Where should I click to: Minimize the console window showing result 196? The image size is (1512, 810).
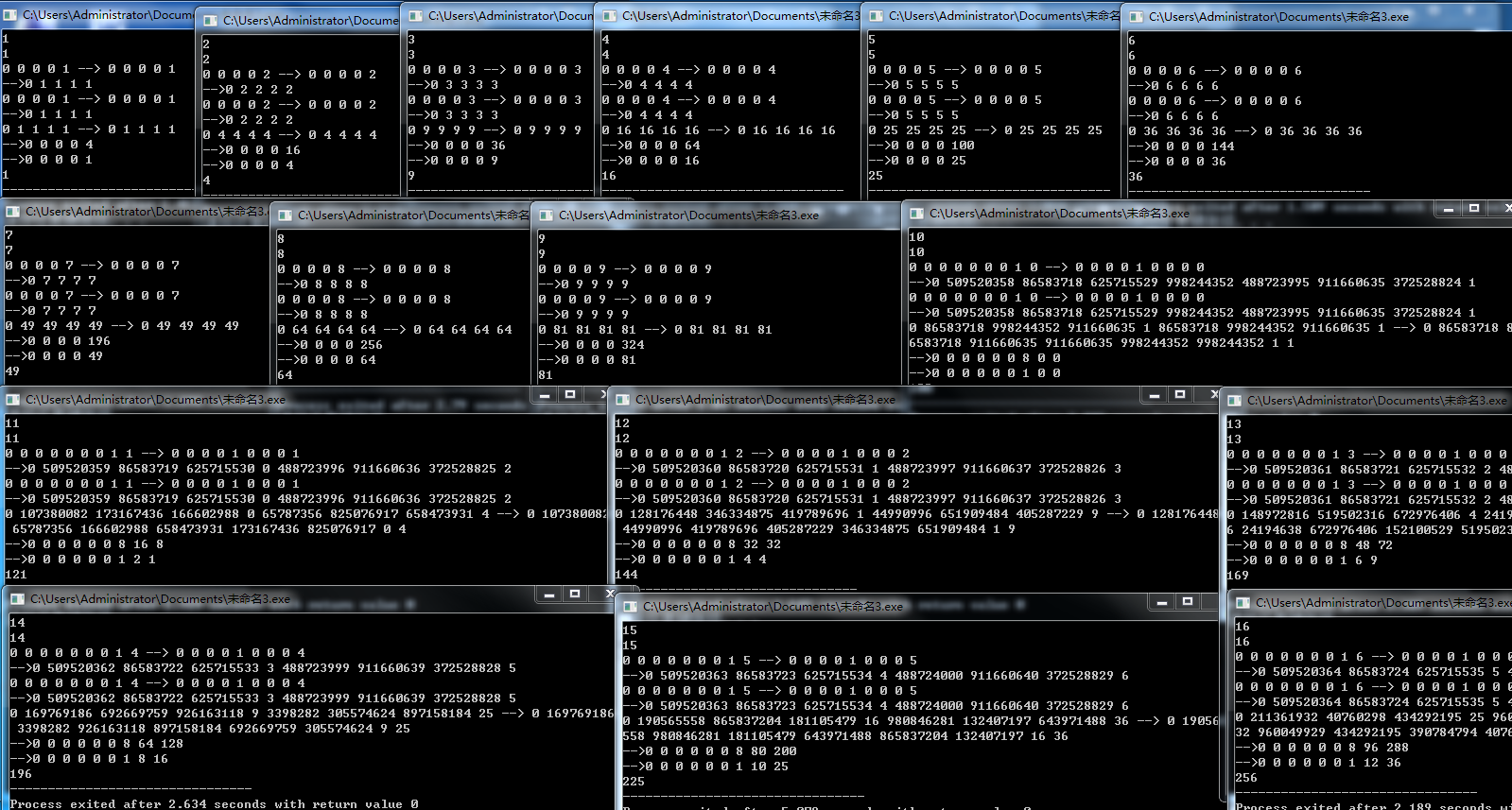(x=548, y=595)
